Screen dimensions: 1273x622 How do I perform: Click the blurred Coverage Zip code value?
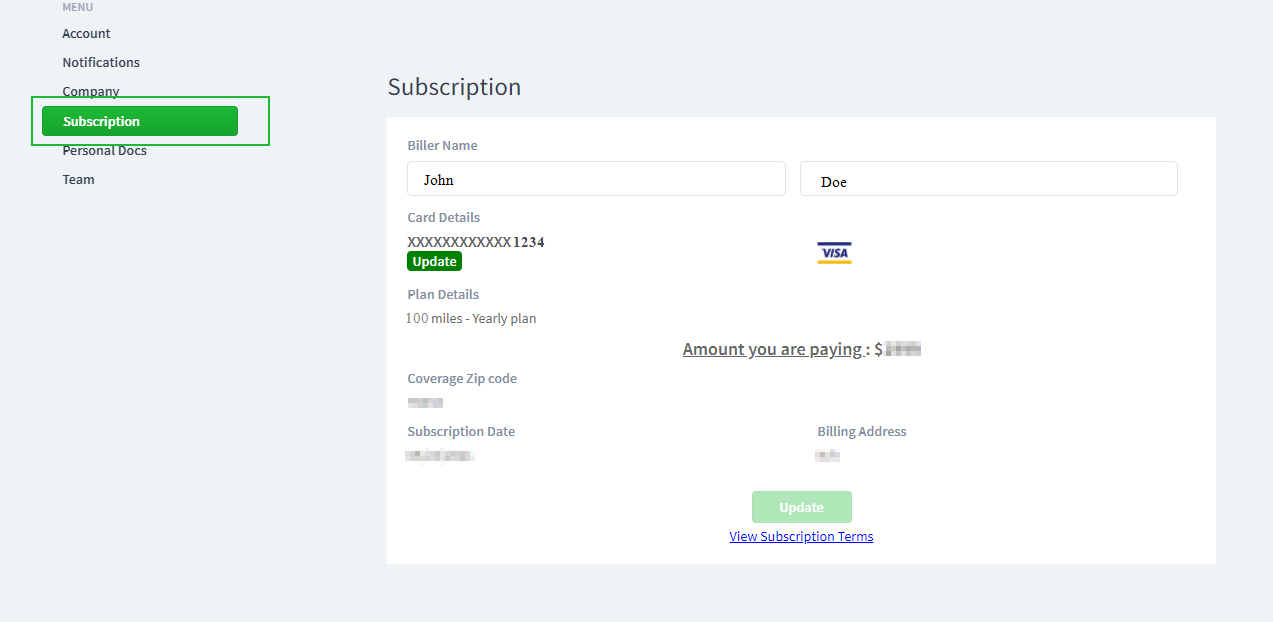tap(425, 402)
